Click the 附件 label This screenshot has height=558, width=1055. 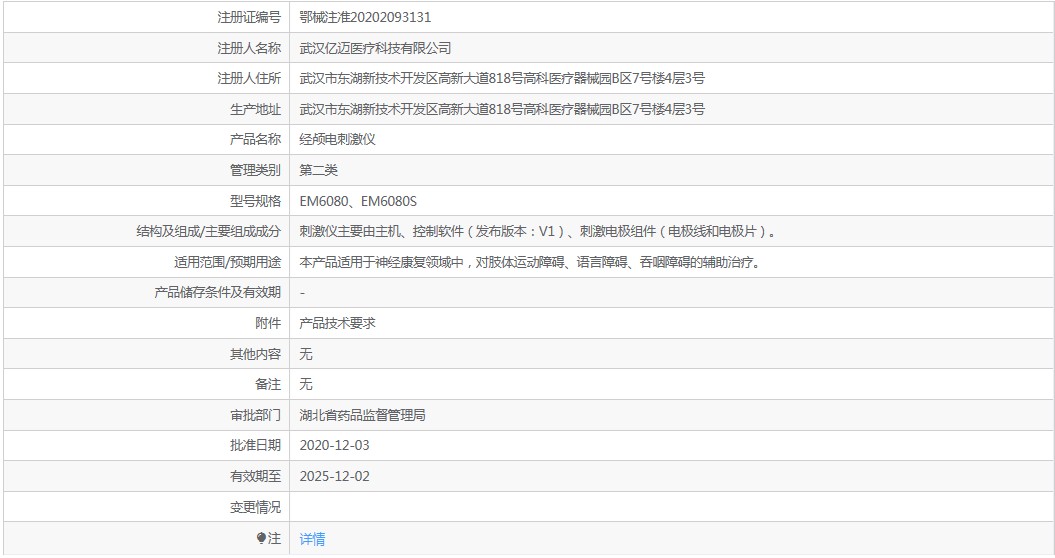pos(268,323)
